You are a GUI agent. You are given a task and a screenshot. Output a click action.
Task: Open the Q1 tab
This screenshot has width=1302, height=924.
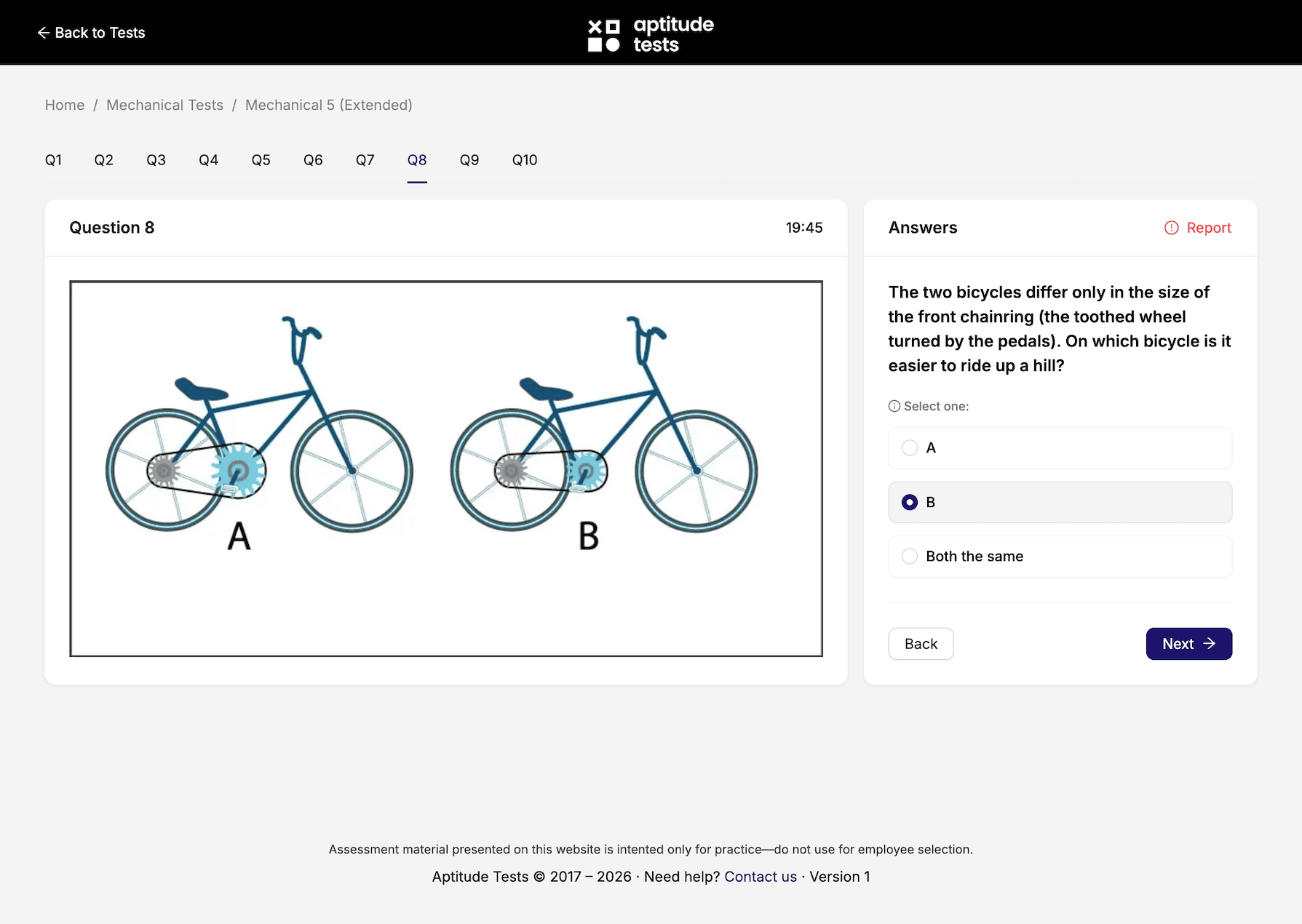[x=53, y=160]
